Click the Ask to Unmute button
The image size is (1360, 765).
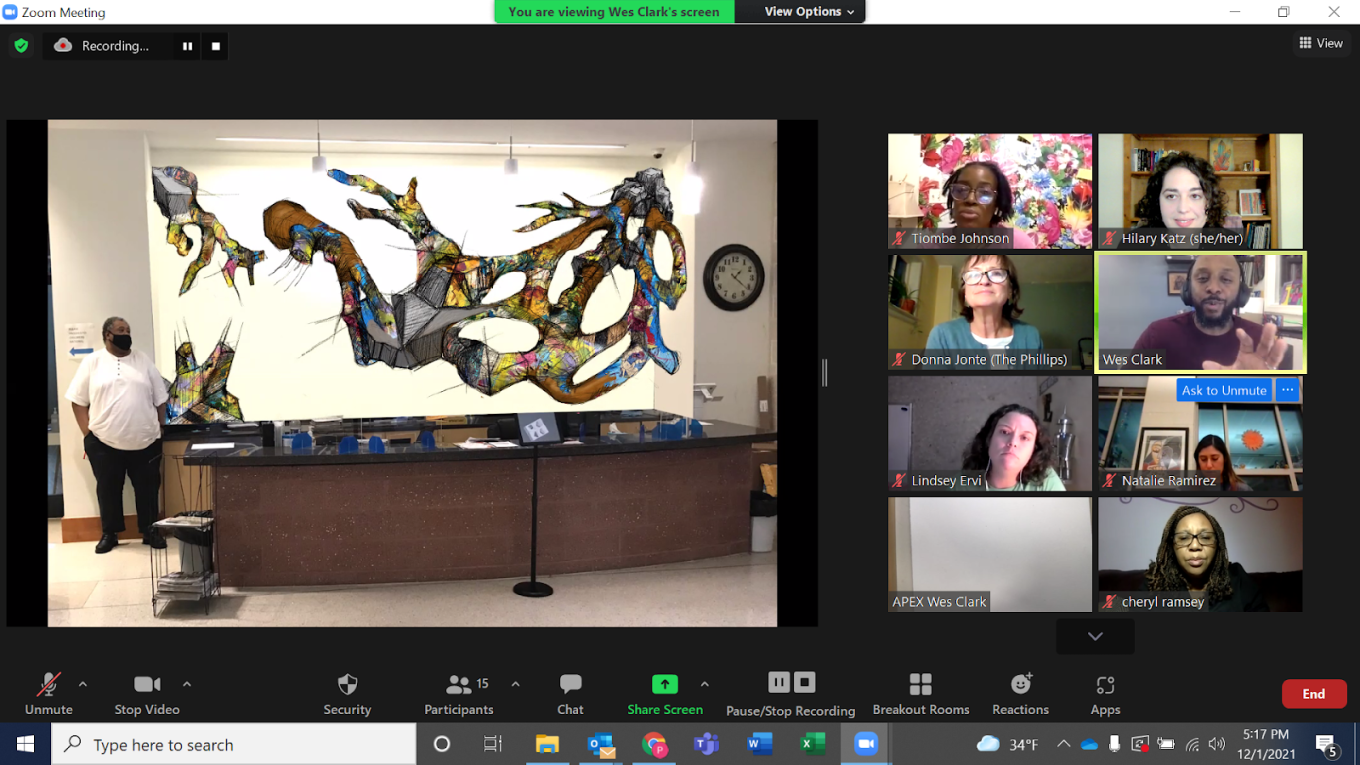[1224, 390]
